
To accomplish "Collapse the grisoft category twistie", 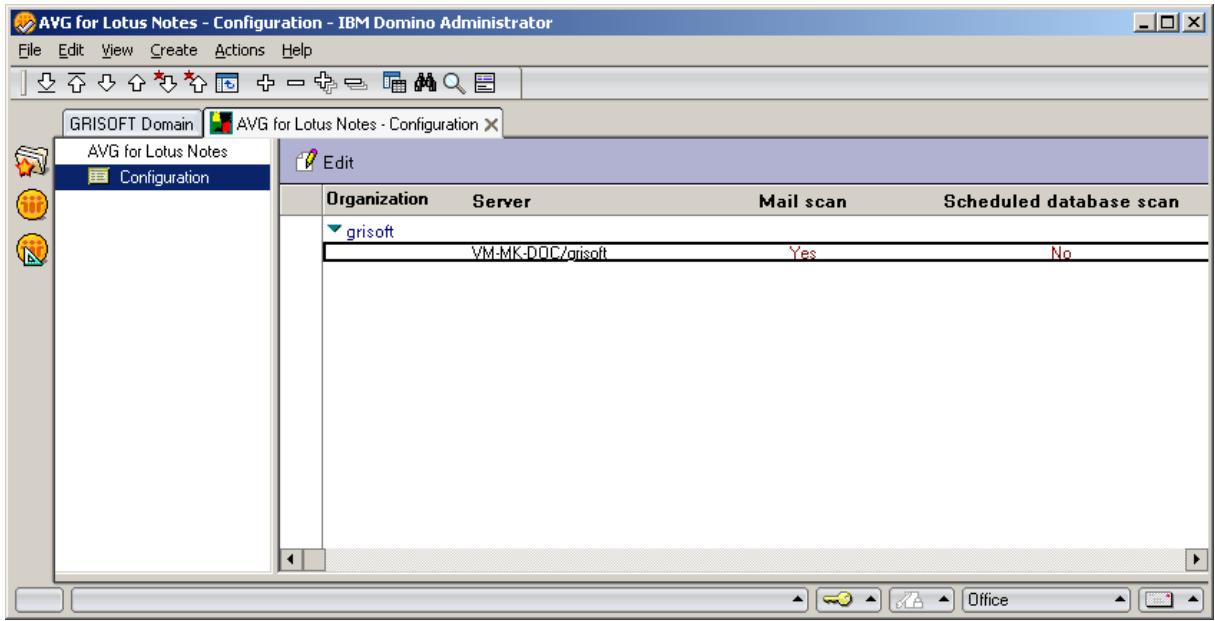I will coord(335,230).
